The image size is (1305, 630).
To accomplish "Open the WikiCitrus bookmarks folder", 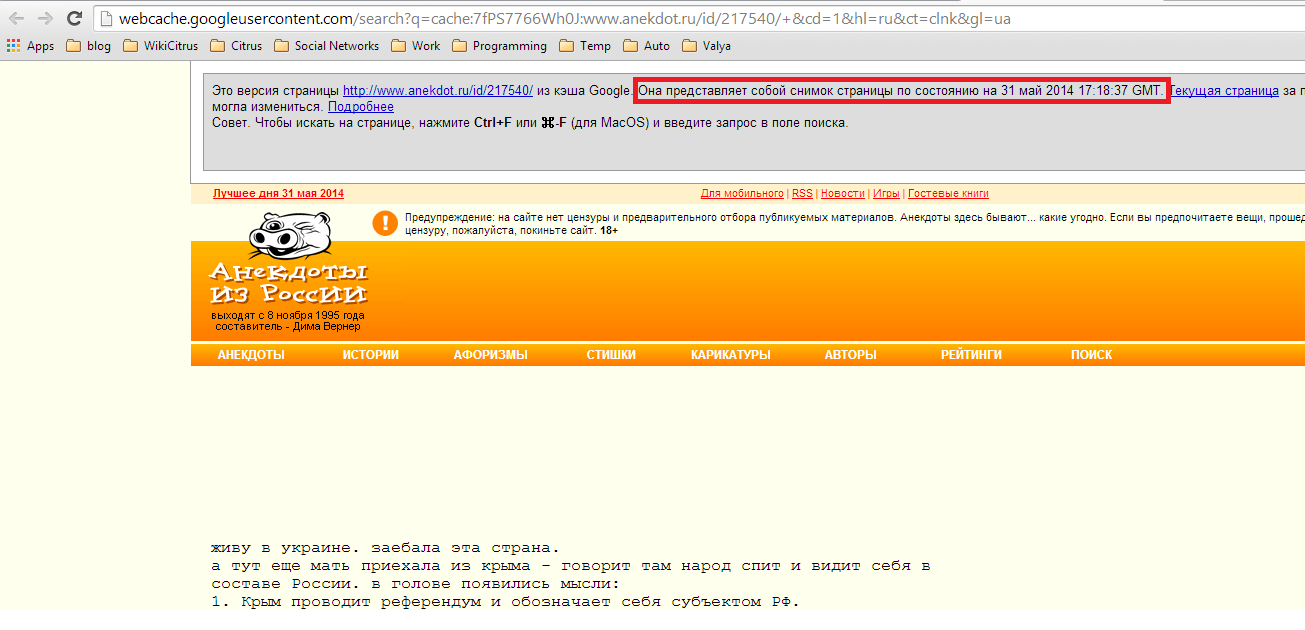I will (160, 46).
